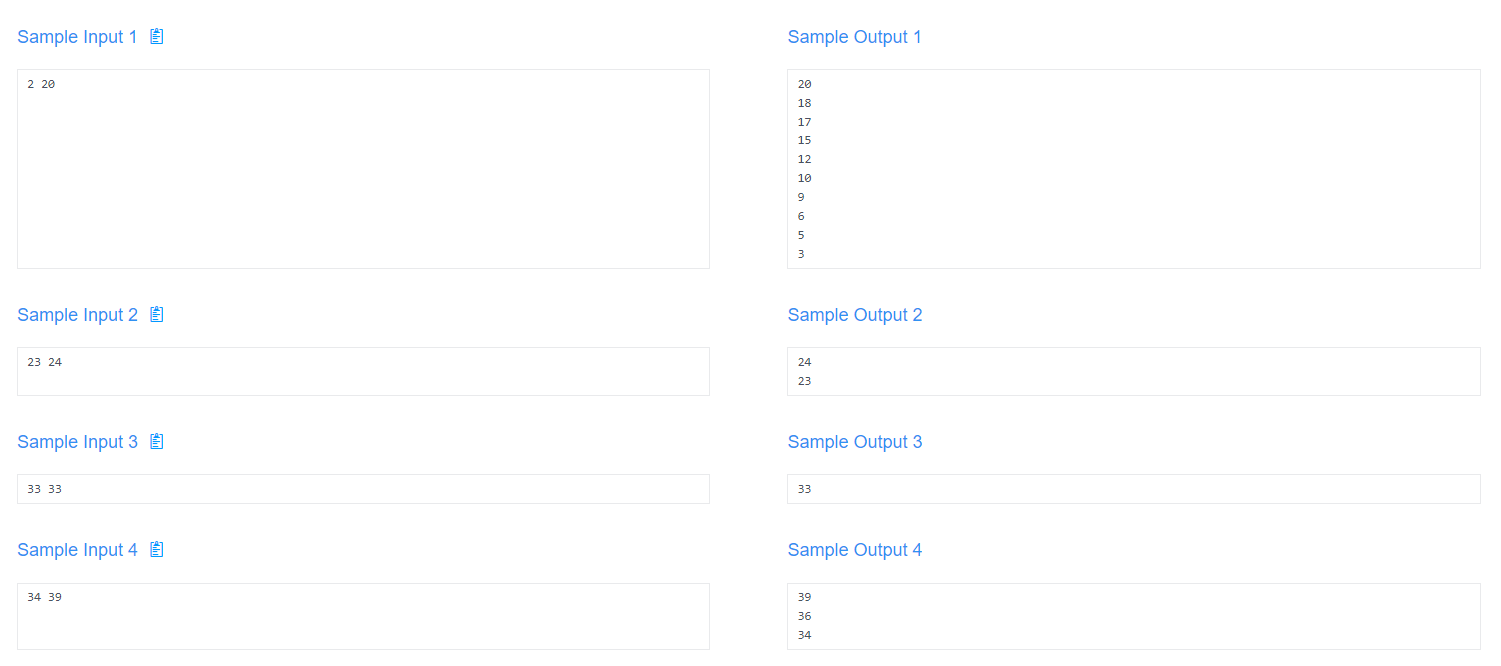
Task: Open the Sample Output 2 heading link
Action: click(x=855, y=314)
